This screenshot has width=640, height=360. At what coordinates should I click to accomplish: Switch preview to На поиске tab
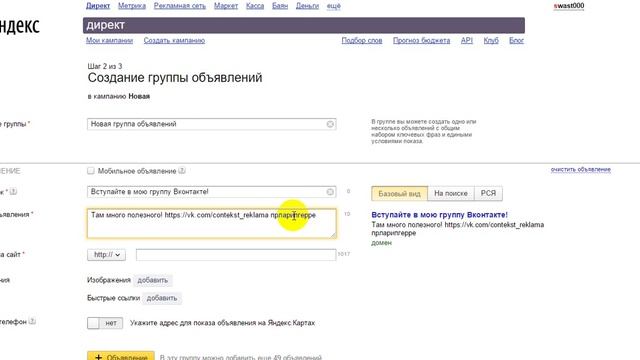451,193
